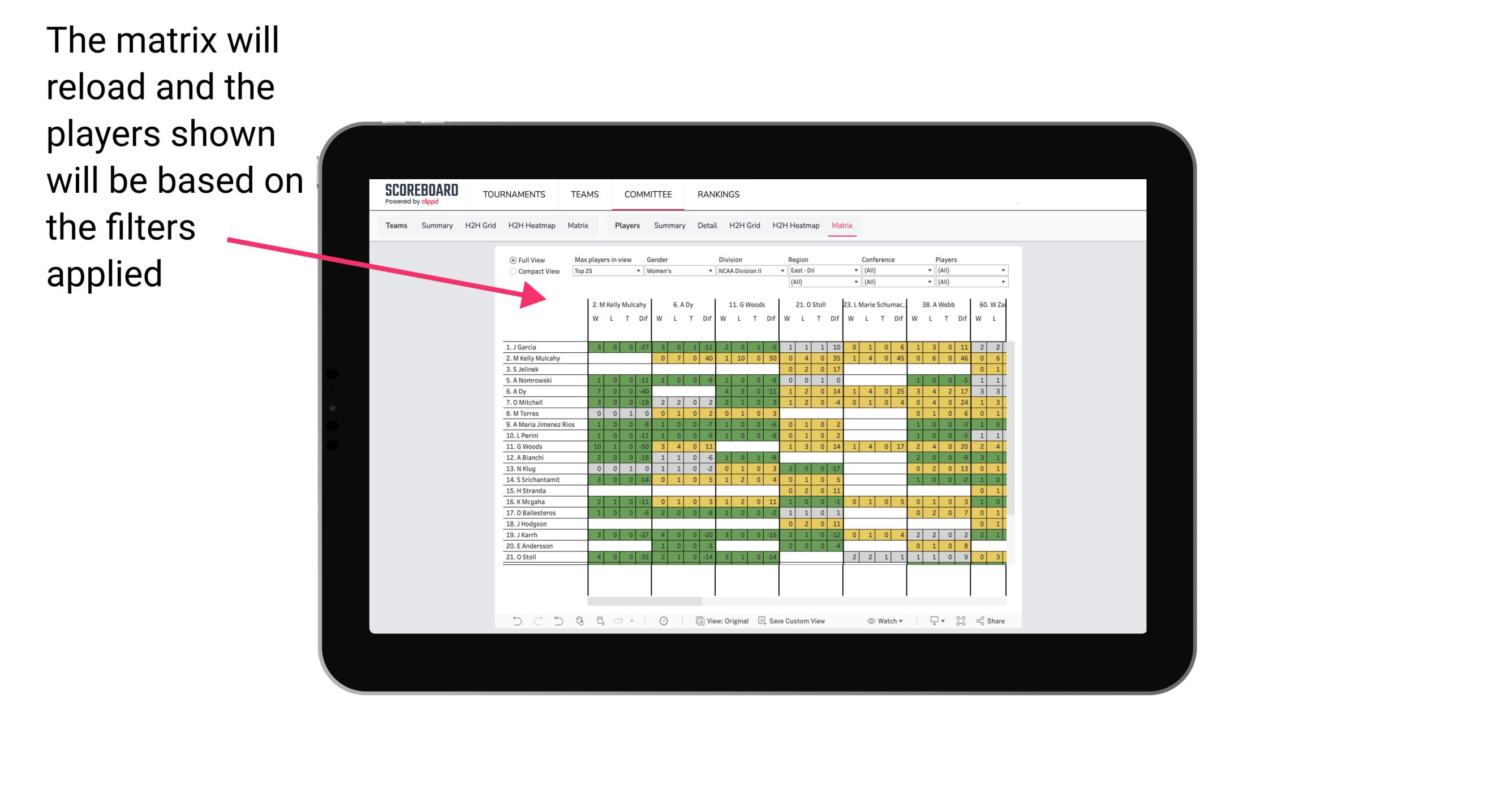Select Full View radio button
1510x812 pixels.
511,260
